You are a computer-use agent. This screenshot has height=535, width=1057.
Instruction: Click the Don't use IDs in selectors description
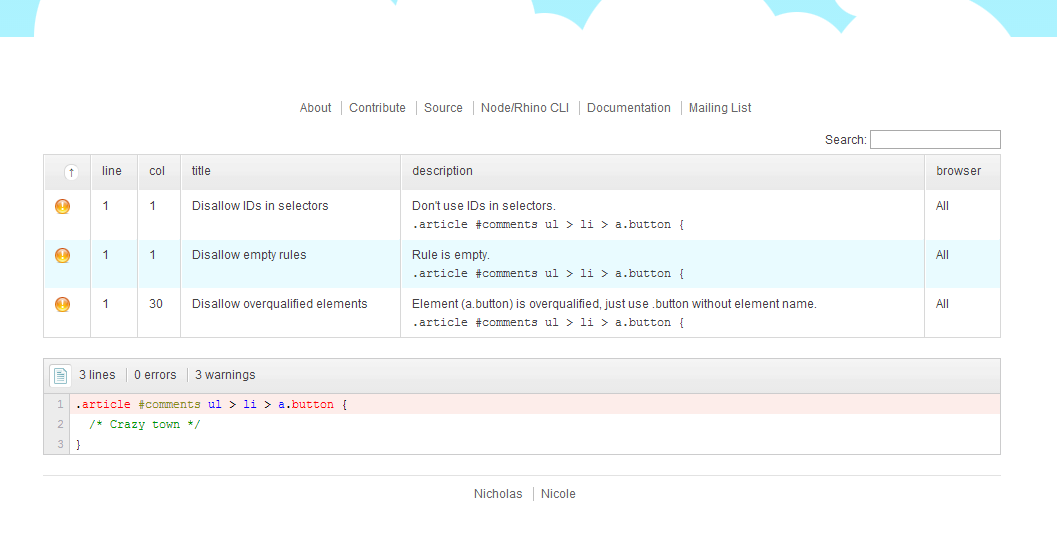[x=484, y=206]
